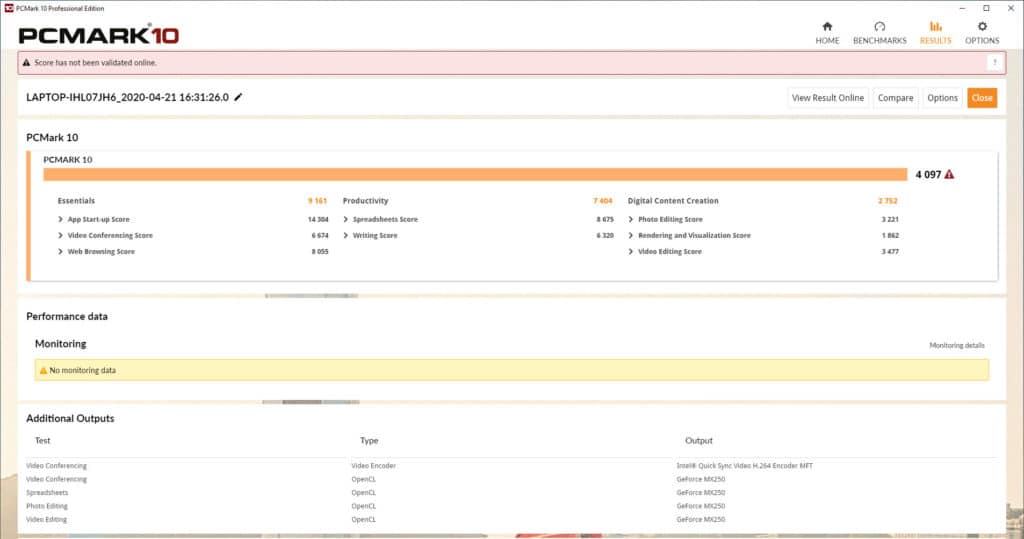This screenshot has height=539, width=1024.
Task: Expand Writing Score details
Action: [345, 235]
